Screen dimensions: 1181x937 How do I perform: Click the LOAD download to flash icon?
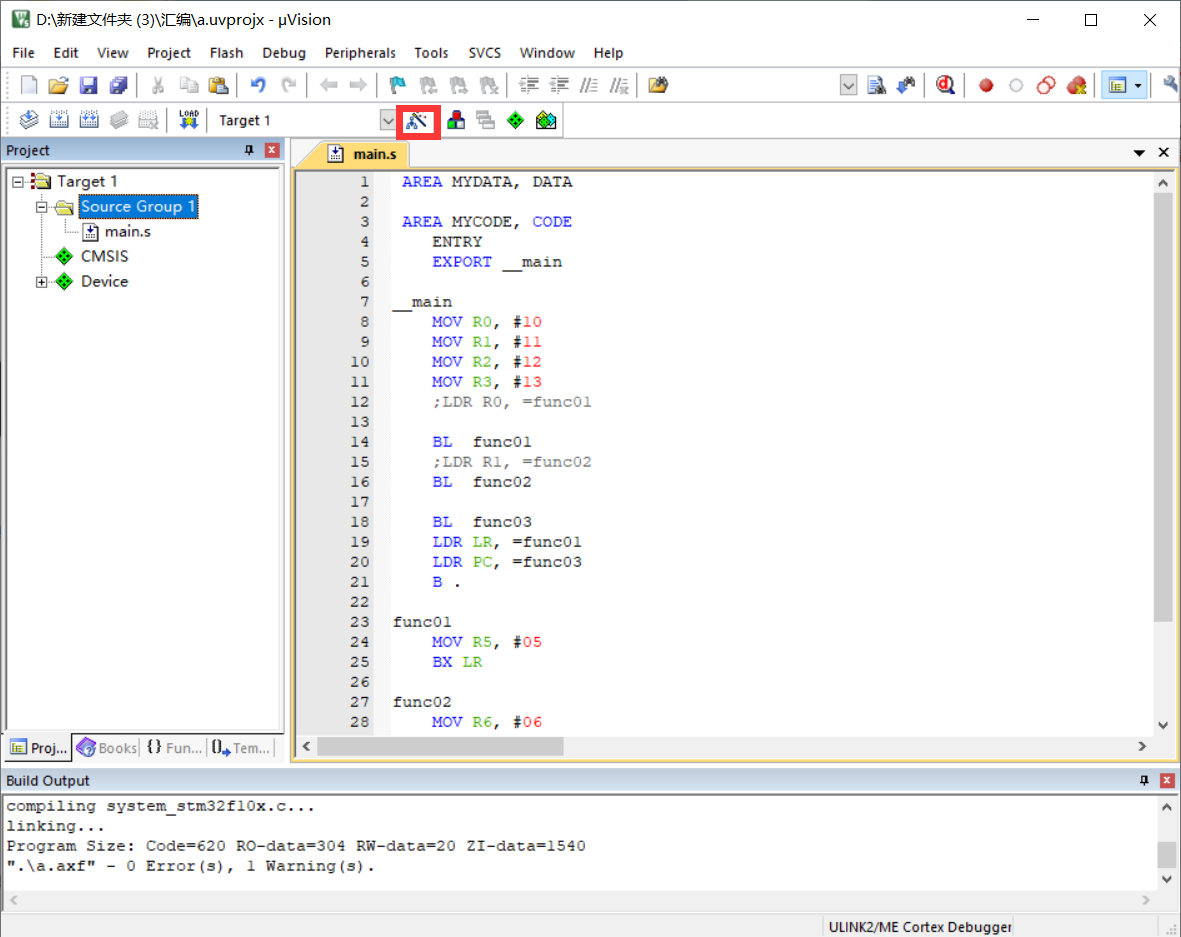(x=188, y=120)
